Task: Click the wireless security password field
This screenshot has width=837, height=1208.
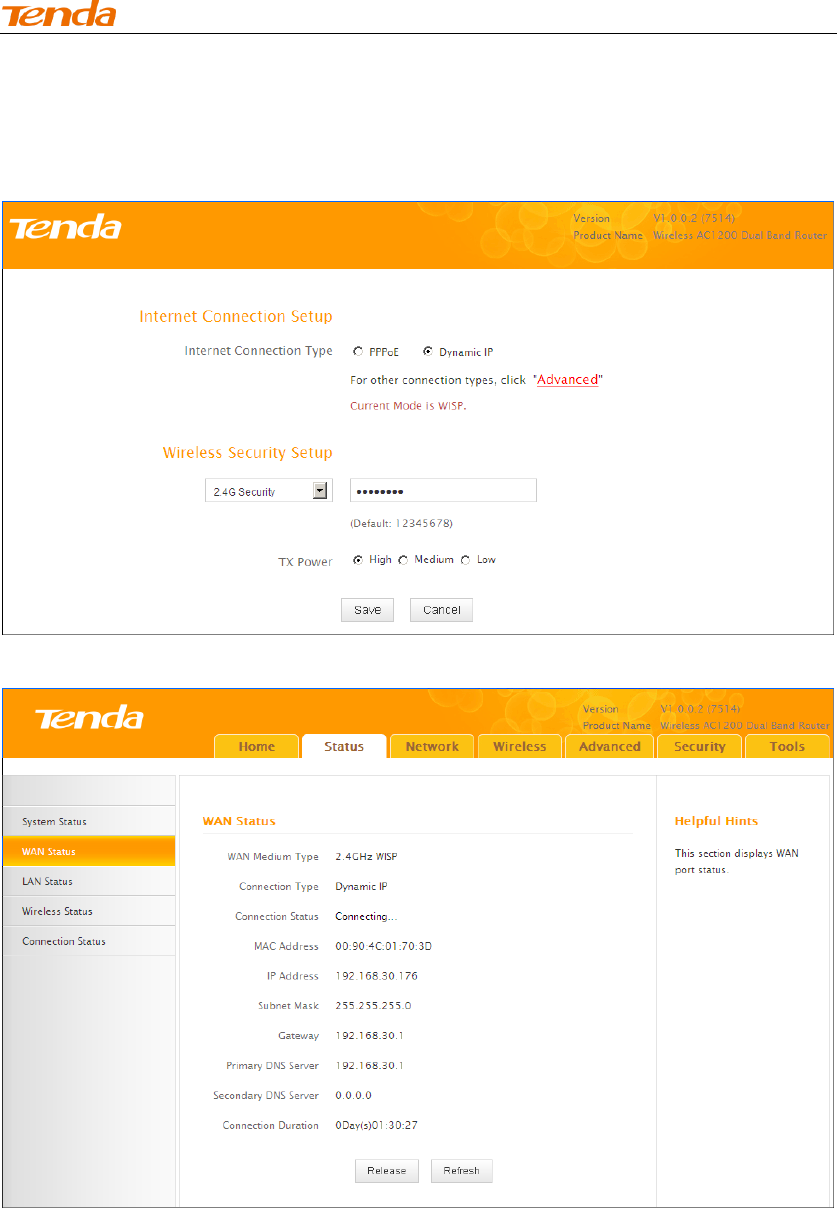Action: click(443, 490)
